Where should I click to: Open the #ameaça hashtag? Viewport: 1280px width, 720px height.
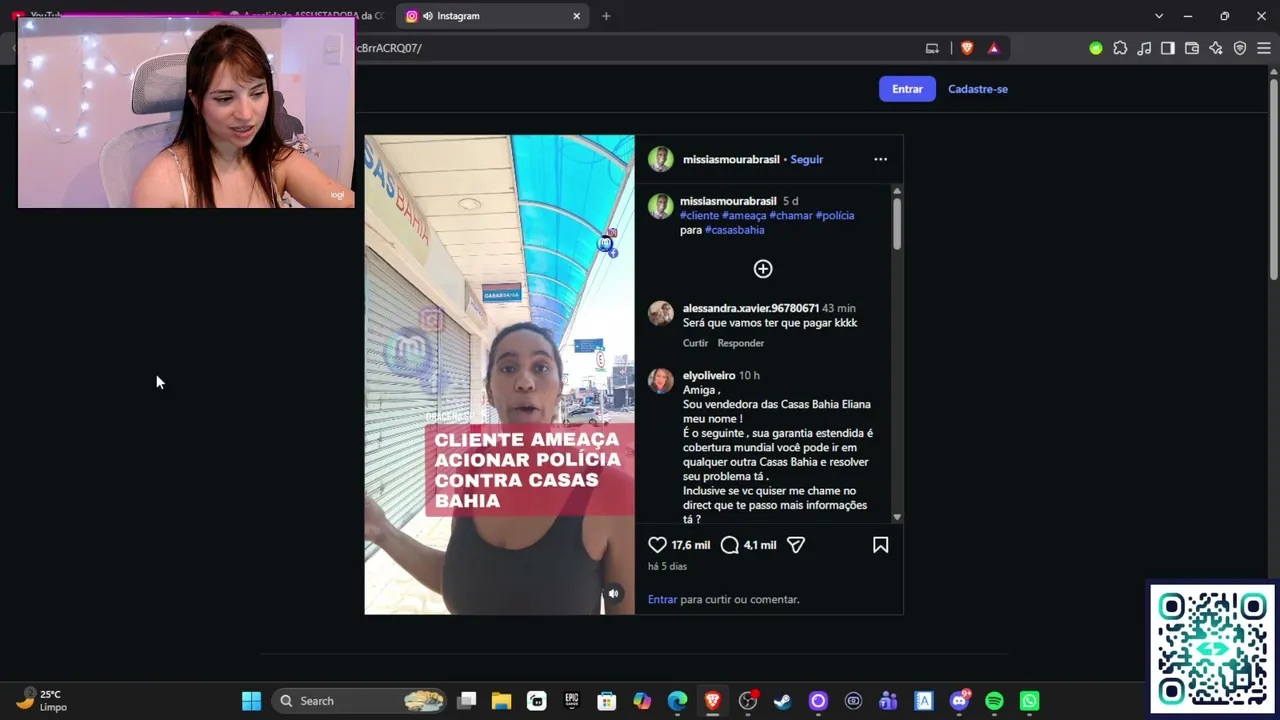(x=744, y=215)
